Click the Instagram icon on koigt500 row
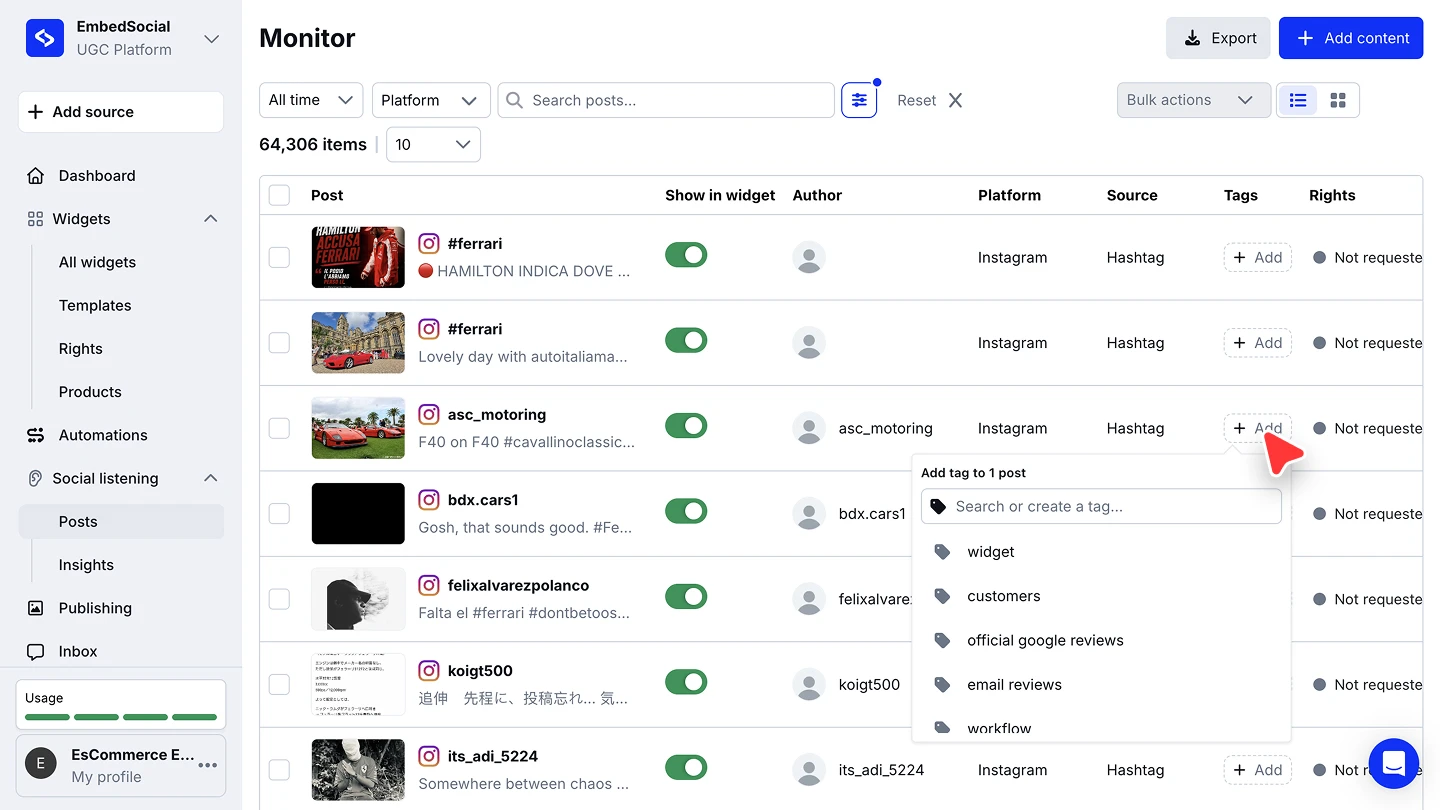Image resolution: width=1440 pixels, height=810 pixels. [429, 671]
